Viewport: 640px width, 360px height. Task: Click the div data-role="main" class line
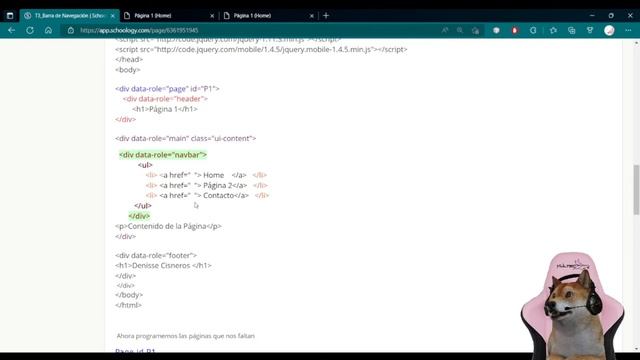pyautogui.click(x=186, y=138)
